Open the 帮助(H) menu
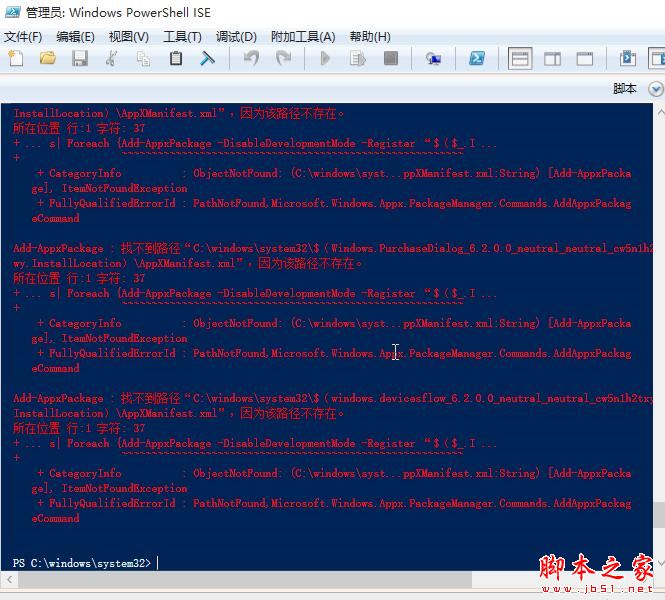 [370, 37]
